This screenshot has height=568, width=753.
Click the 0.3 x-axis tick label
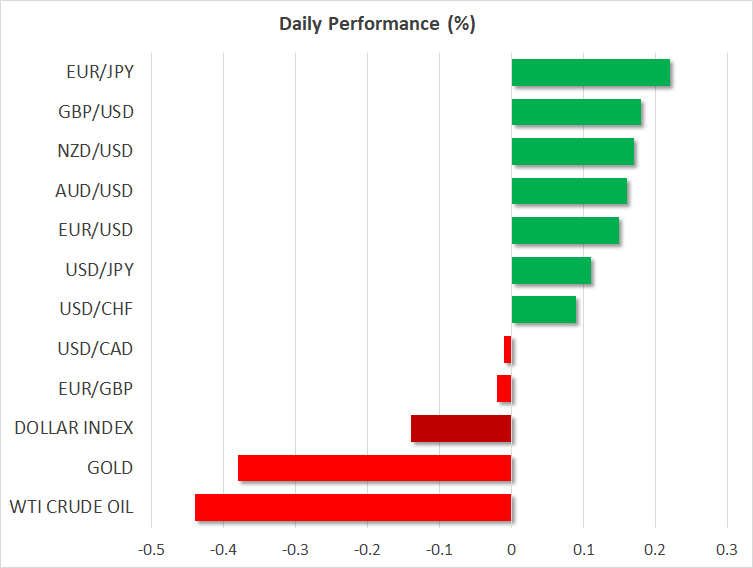[727, 549]
